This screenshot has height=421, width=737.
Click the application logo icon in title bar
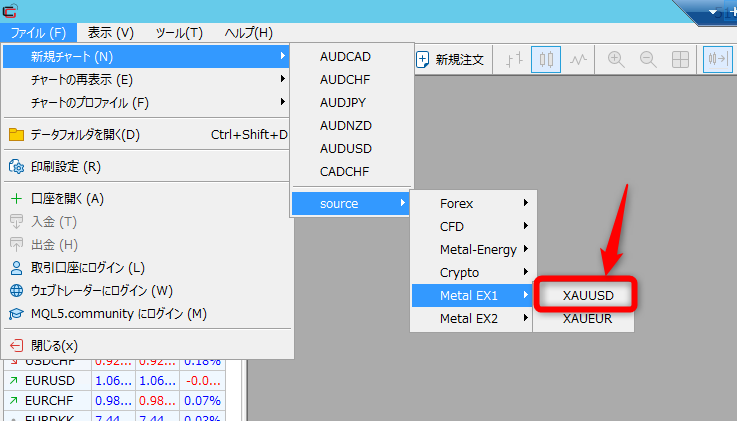10,10
